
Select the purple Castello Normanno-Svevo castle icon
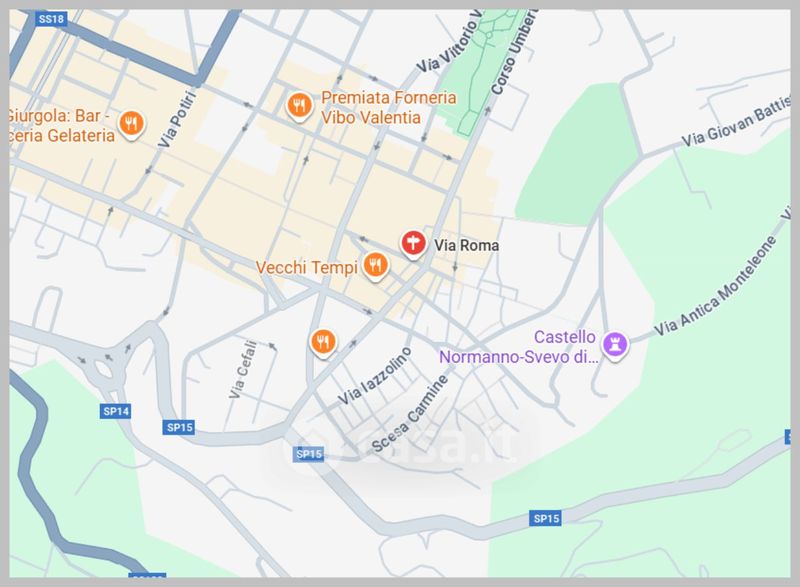click(615, 345)
